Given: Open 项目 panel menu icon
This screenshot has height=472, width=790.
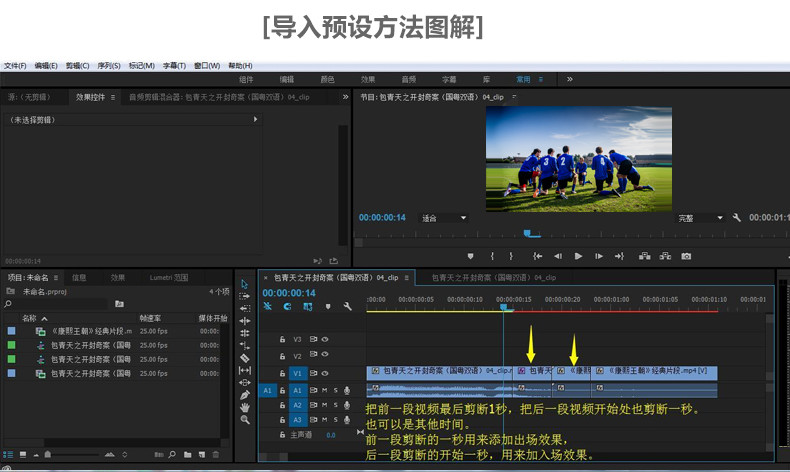Looking at the screenshot, I should tap(55, 278).
